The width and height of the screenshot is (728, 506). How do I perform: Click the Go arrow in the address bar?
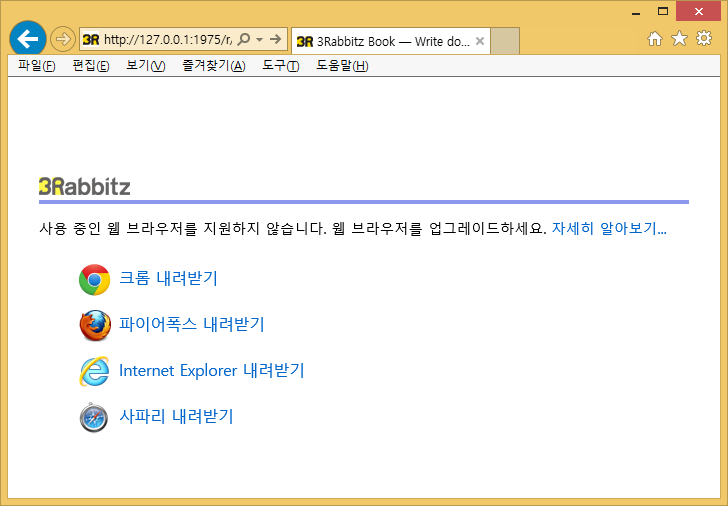(x=276, y=39)
